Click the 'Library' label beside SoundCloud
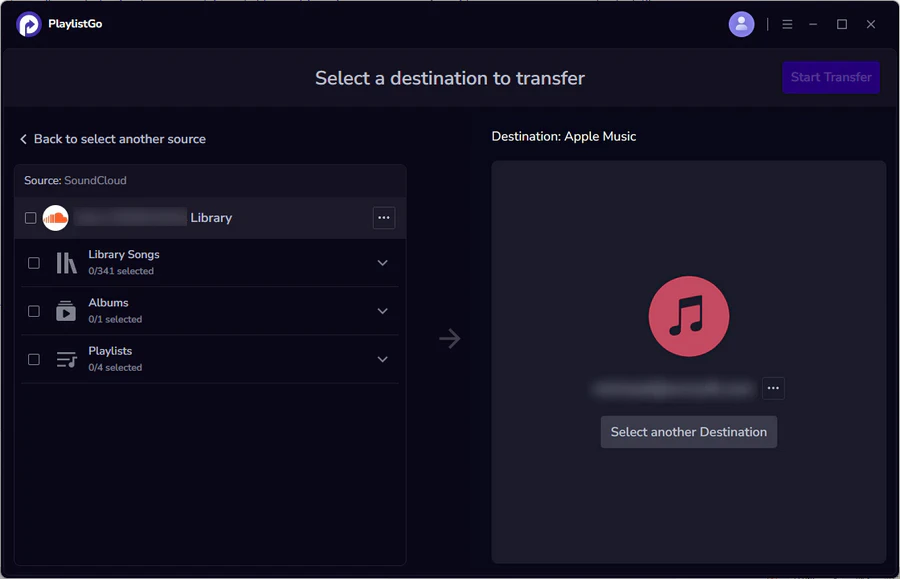The width and height of the screenshot is (900, 579). tap(211, 218)
